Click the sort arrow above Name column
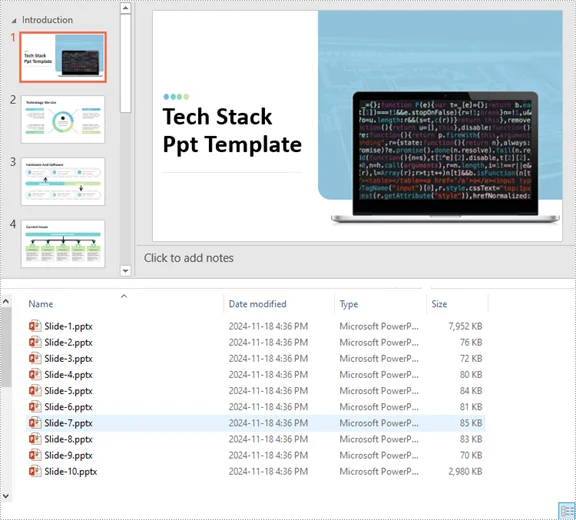The height and width of the screenshot is (520, 576). point(124,296)
